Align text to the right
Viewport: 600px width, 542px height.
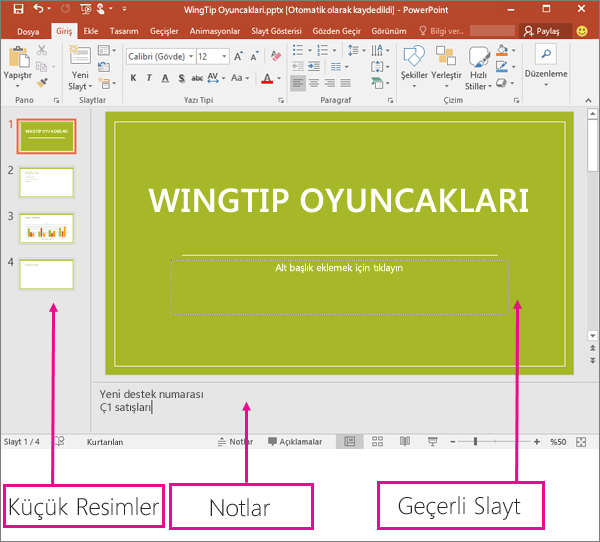tap(329, 83)
